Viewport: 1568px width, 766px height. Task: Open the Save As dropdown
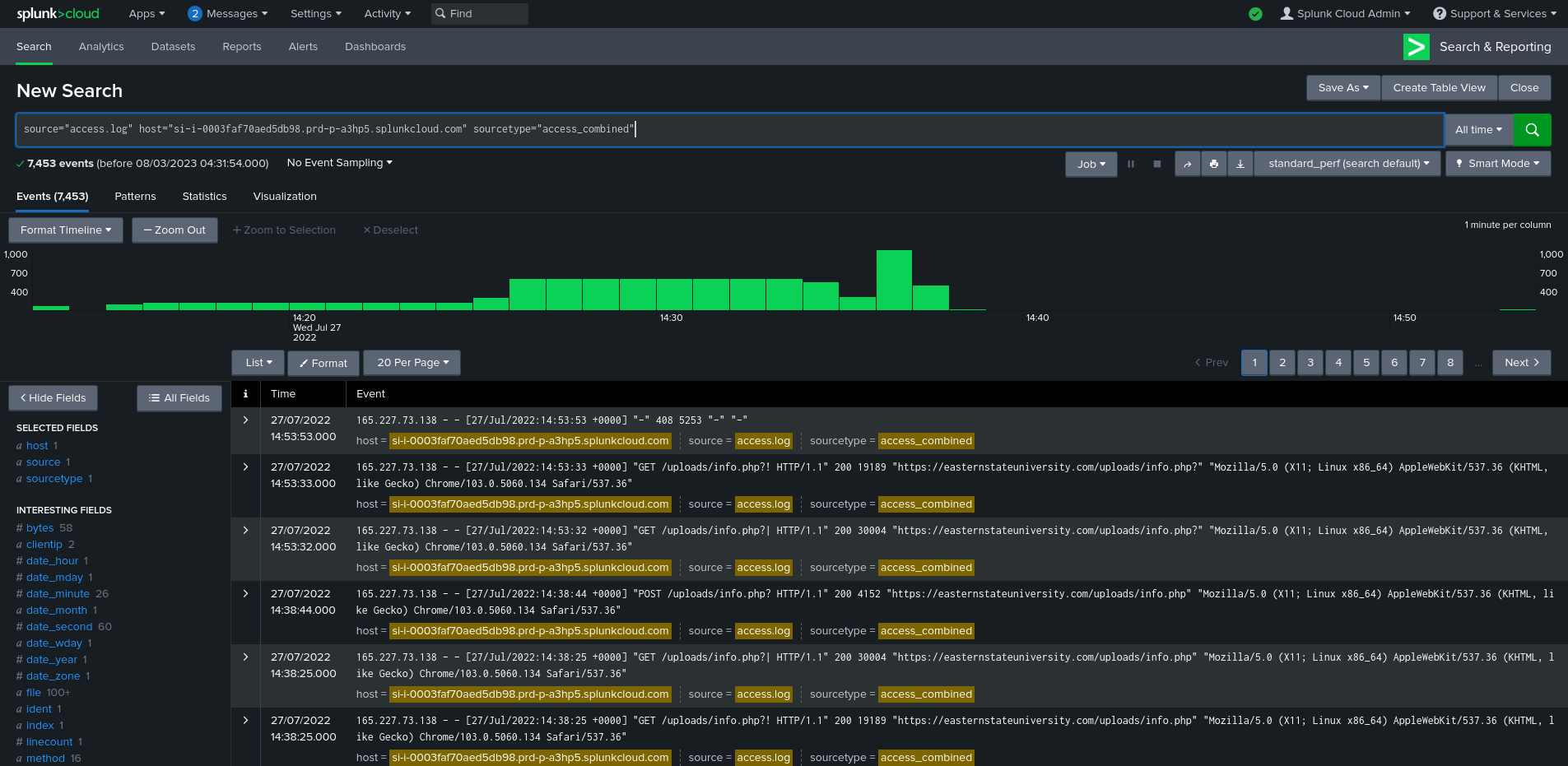pos(1343,88)
